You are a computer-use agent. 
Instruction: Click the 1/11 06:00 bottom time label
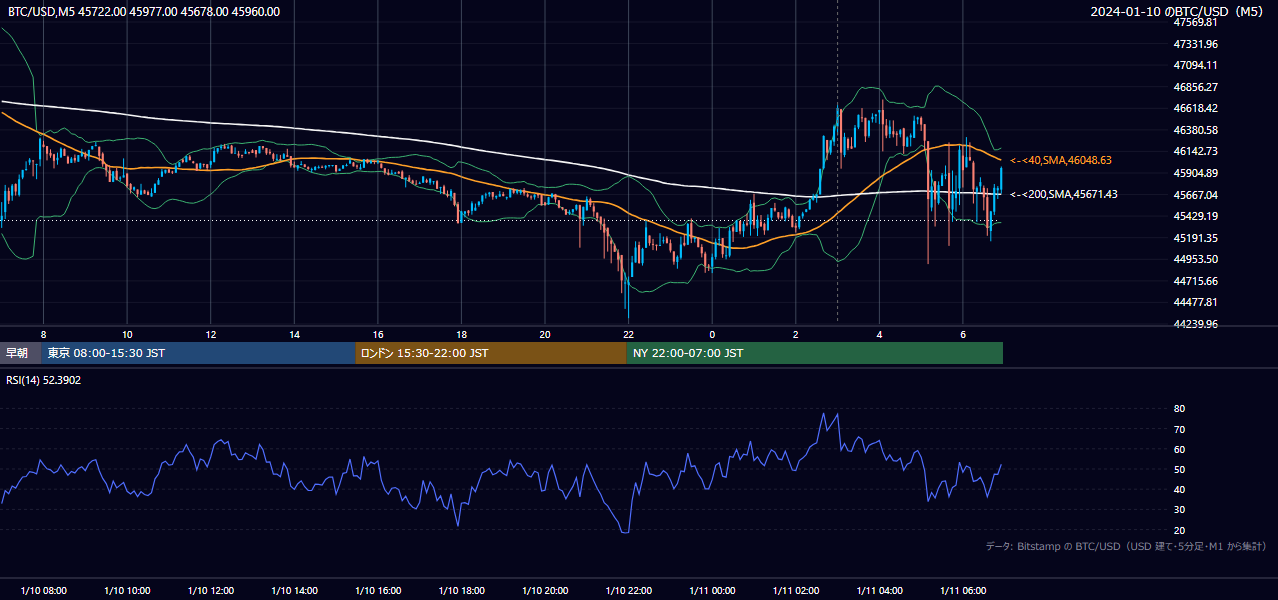point(962,591)
